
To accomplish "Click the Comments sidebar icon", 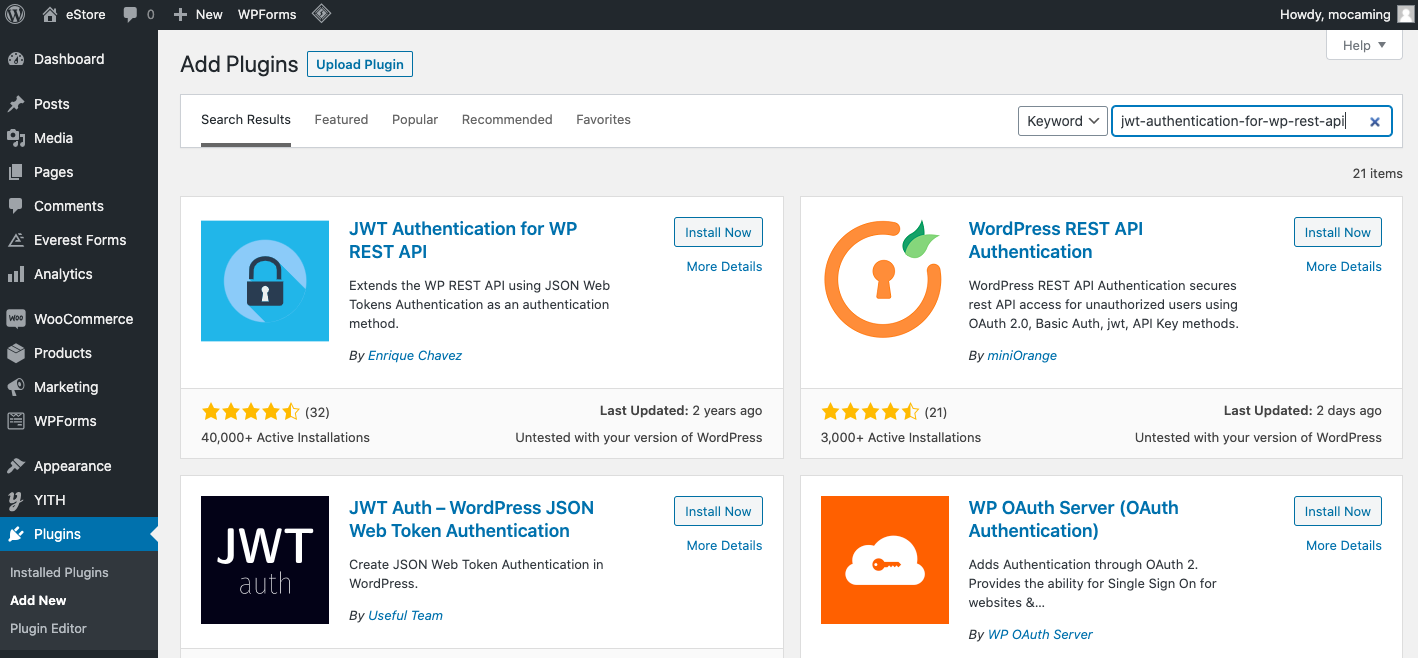I will (16, 206).
